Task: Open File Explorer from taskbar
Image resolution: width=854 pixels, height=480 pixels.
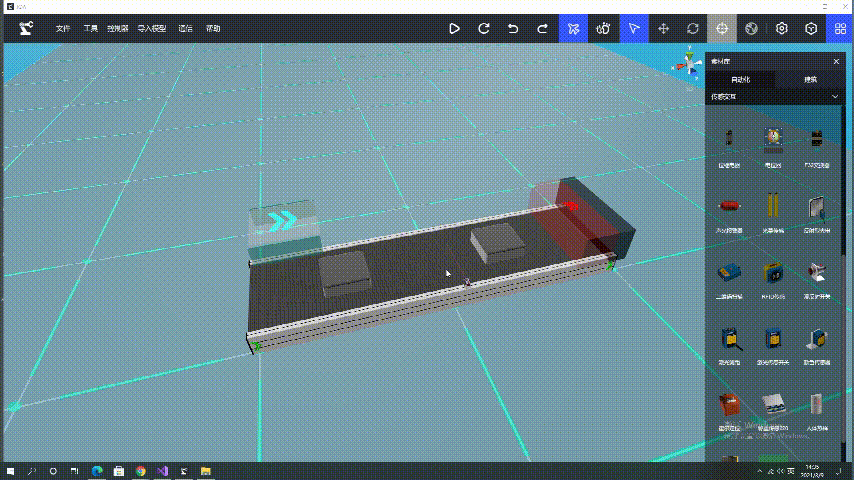Action: (x=205, y=471)
